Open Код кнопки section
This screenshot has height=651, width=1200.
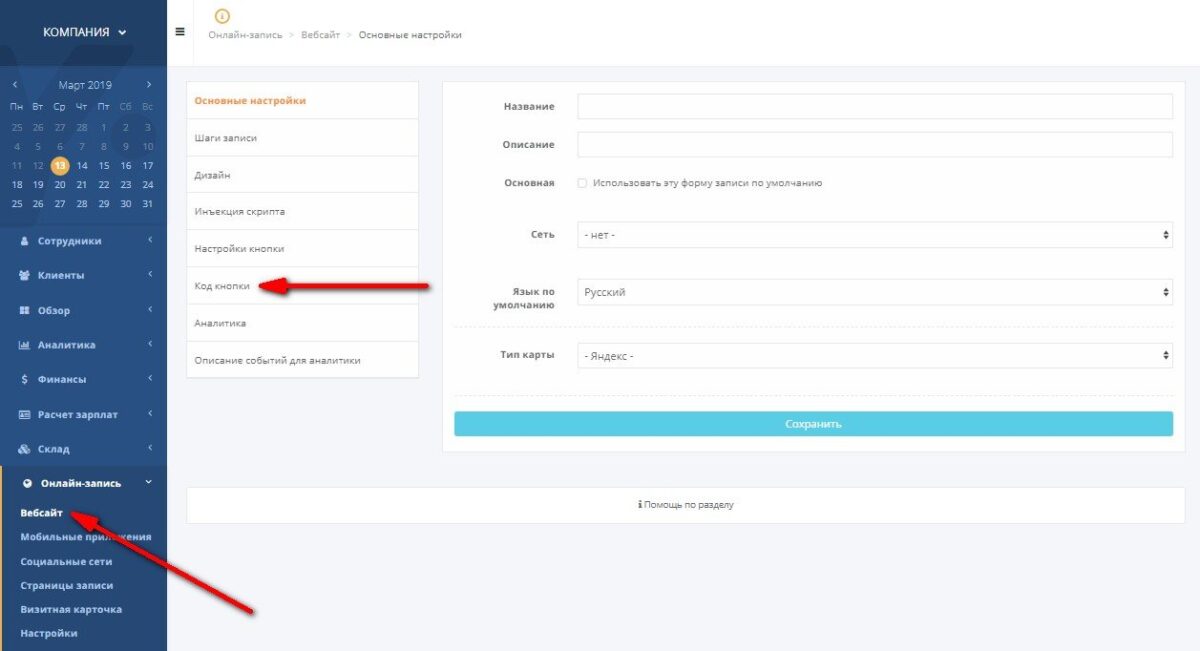coord(302,286)
